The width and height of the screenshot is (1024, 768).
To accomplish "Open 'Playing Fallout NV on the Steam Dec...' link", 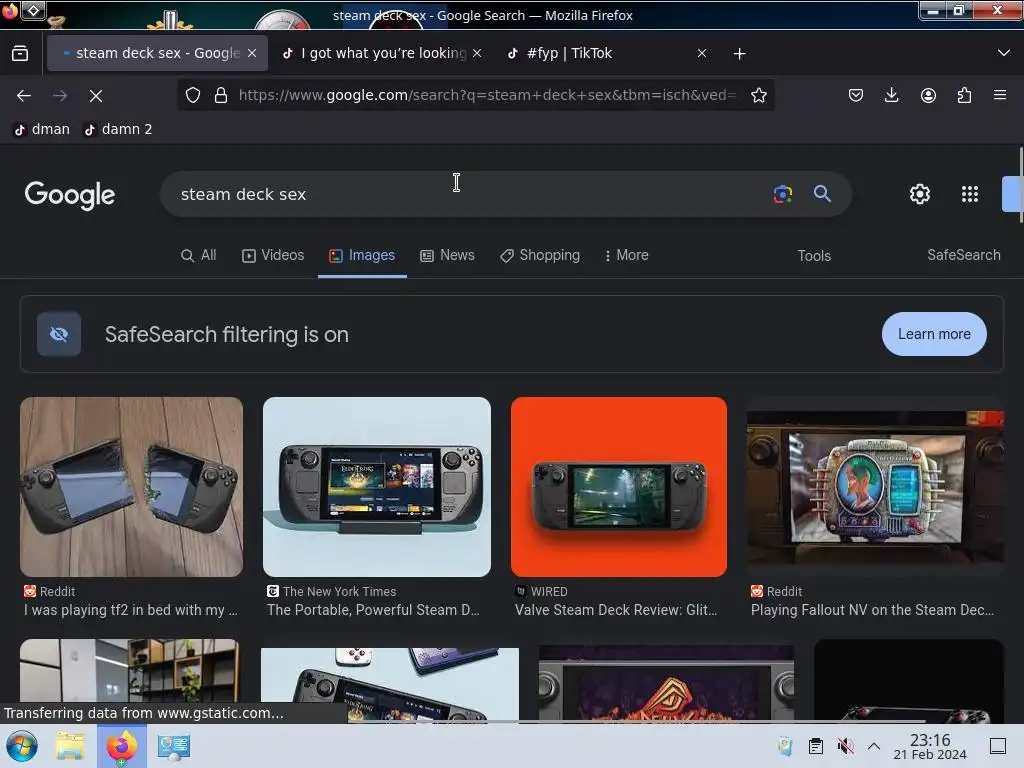I will 872,610.
